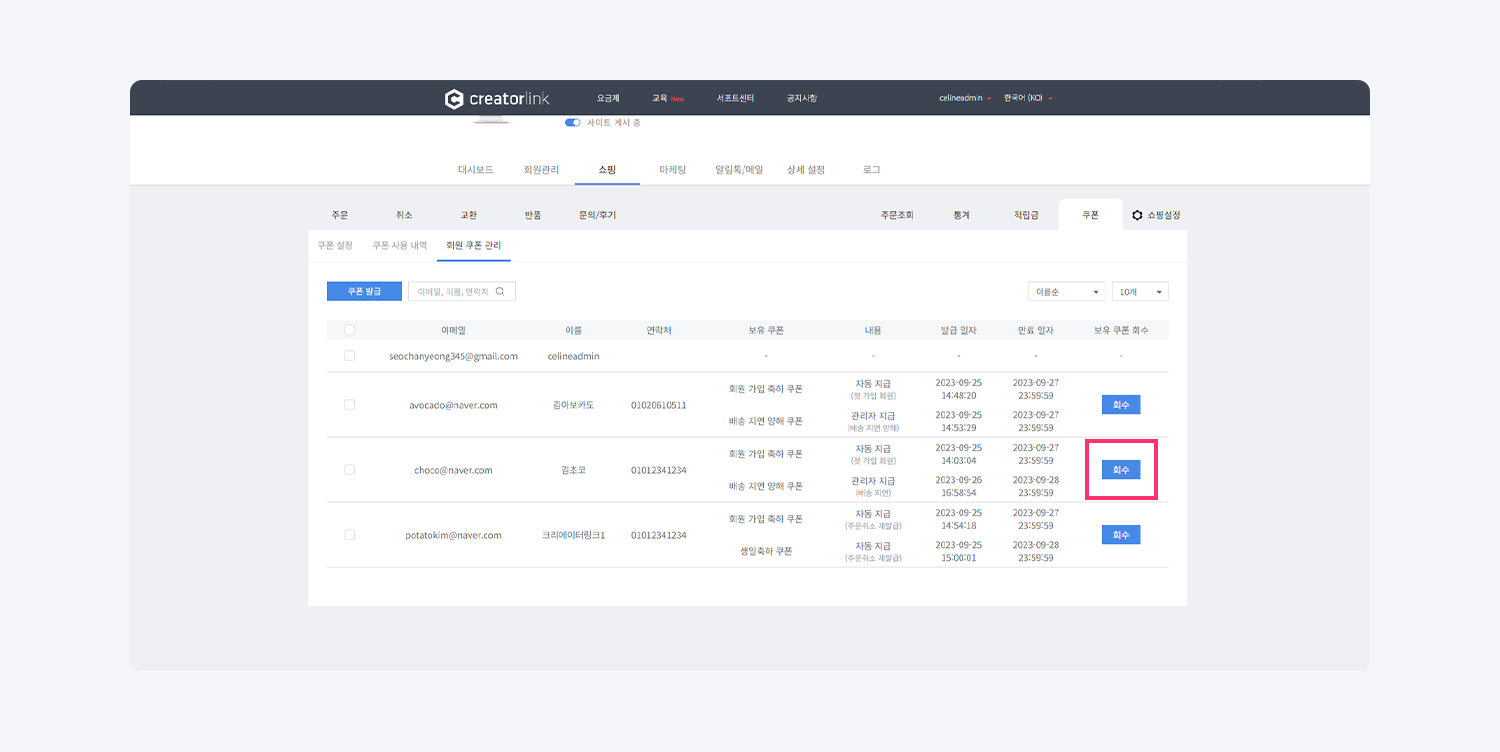Click the search magnifier icon
Viewport: 1500px width, 752px height.
point(501,291)
